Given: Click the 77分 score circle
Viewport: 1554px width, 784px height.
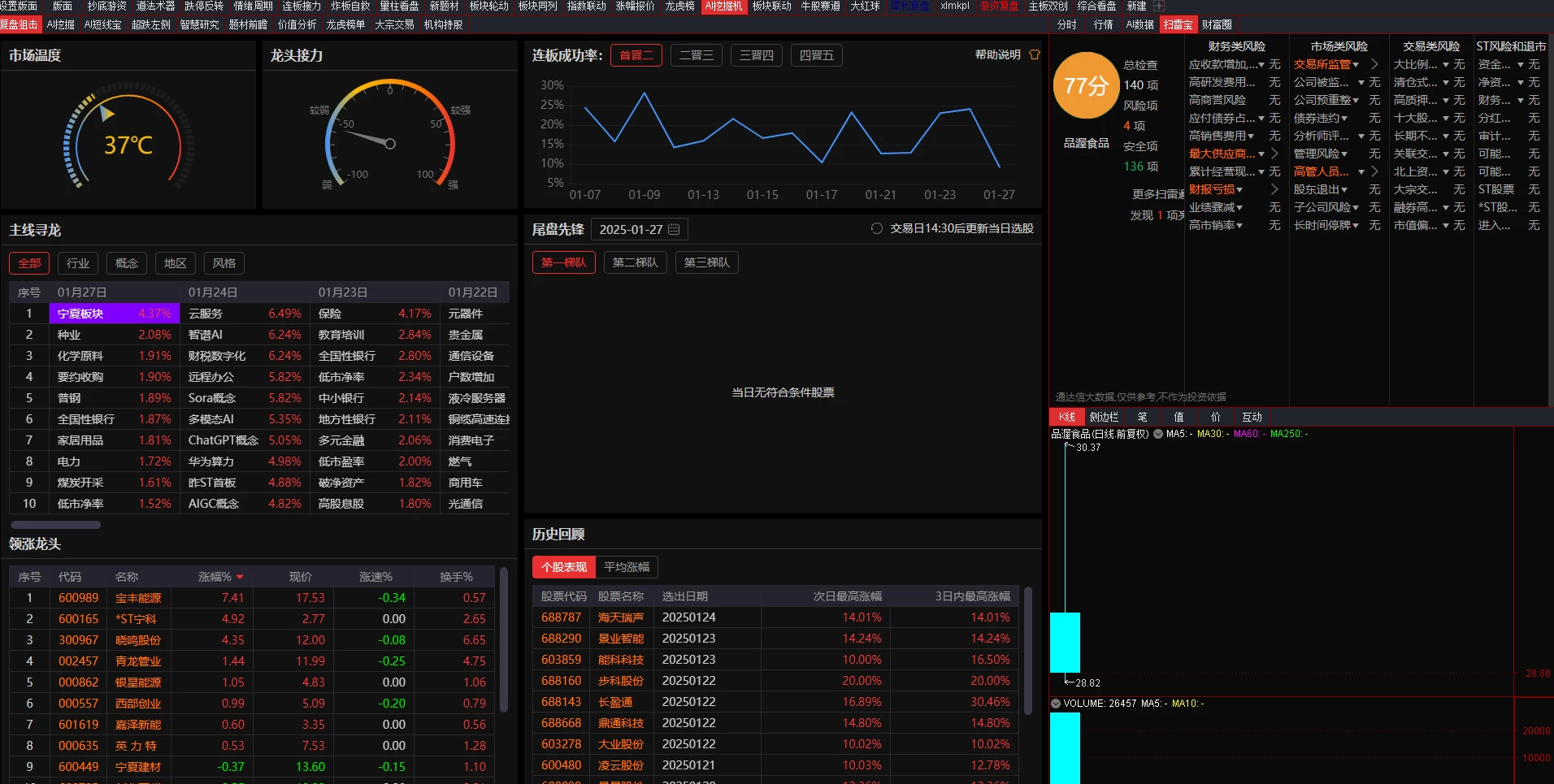Looking at the screenshot, I should coord(1086,85).
